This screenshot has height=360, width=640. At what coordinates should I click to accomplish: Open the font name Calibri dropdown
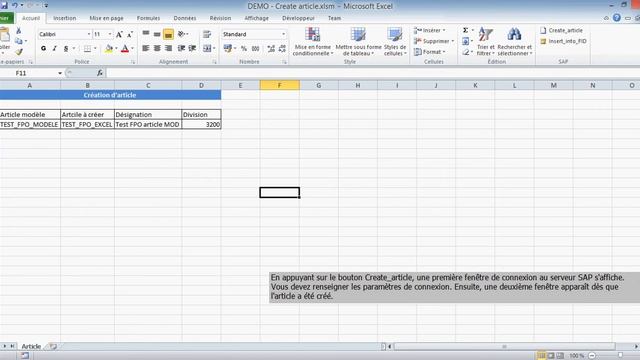pyautogui.click(x=89, y=34)
